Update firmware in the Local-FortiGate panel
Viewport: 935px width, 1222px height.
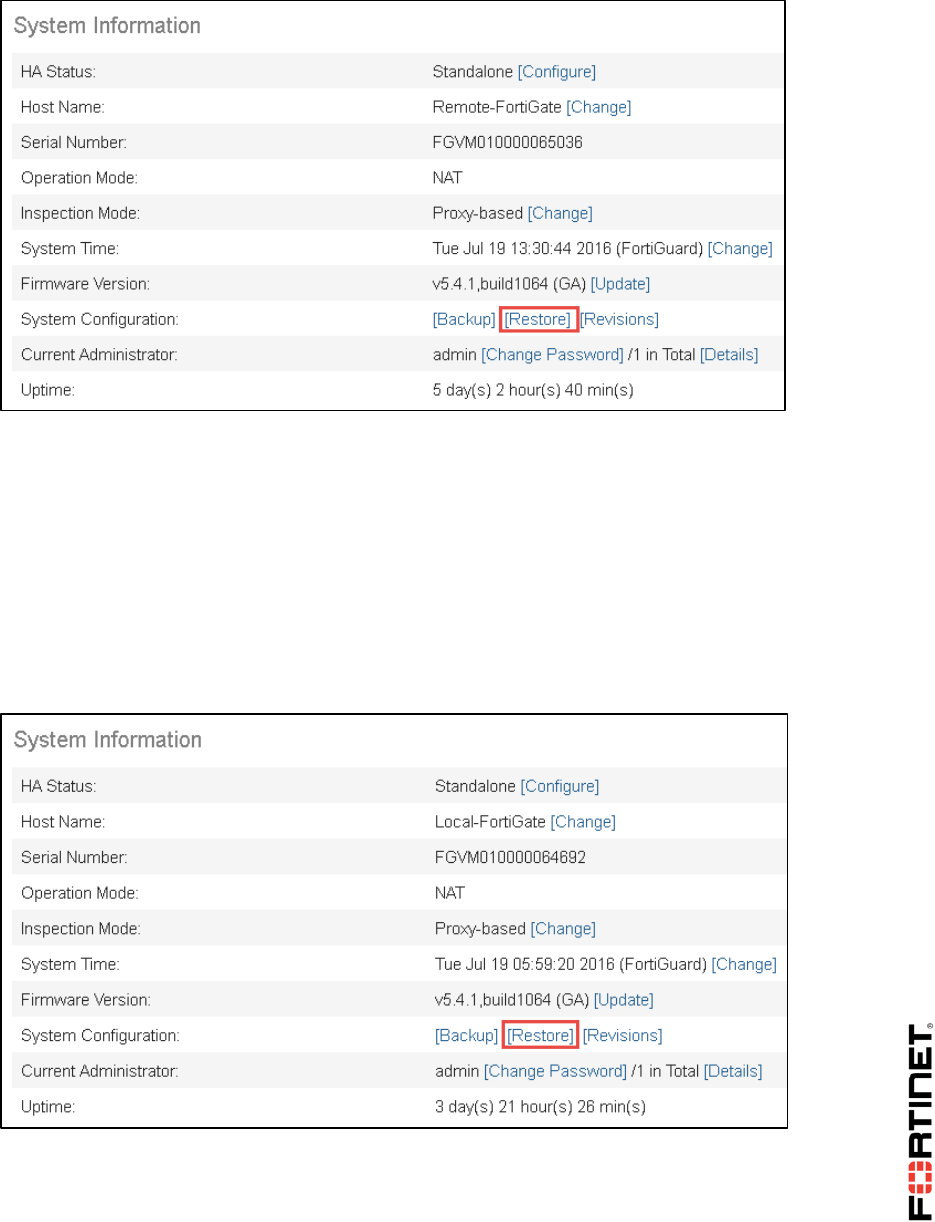click(624, 1000)
